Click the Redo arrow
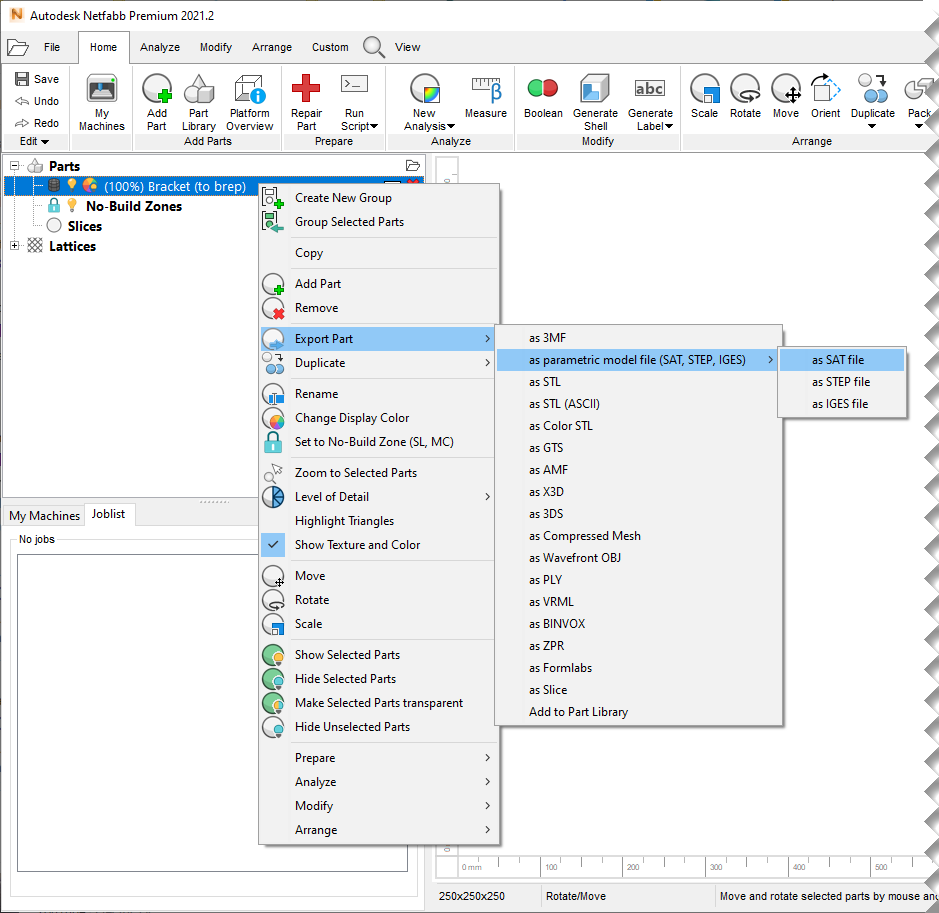 point(22,123)
